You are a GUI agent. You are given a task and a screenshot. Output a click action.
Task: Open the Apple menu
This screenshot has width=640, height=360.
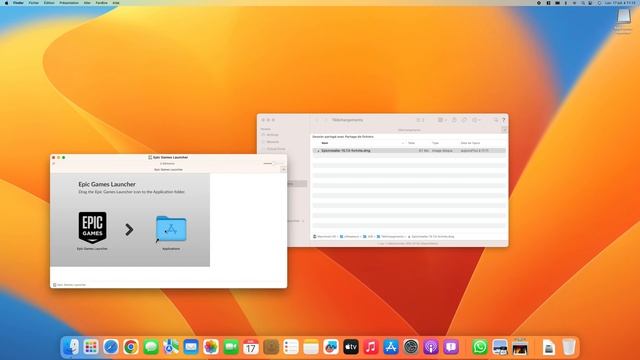(x=6, y=3)
